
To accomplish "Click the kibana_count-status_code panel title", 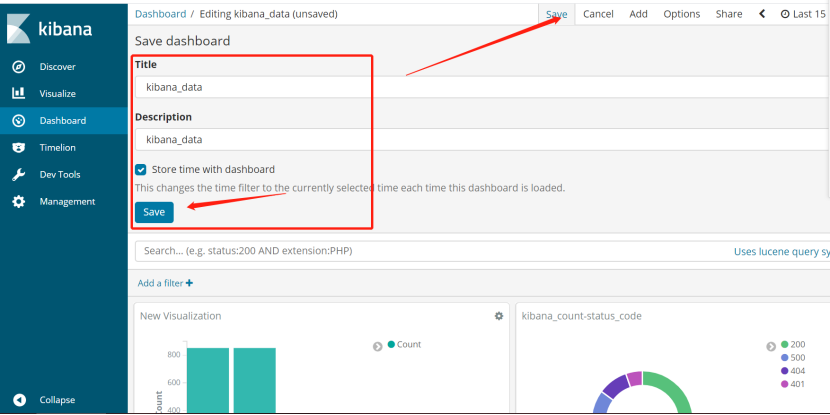I will tap(582, 316).
